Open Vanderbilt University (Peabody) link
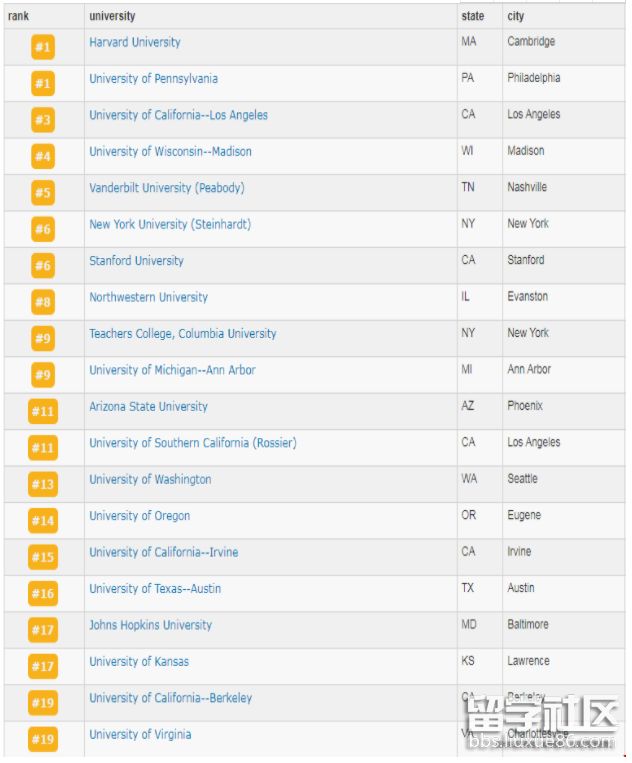Image resolution: width=632 pixels, height=763 pixels. [167, 188]
